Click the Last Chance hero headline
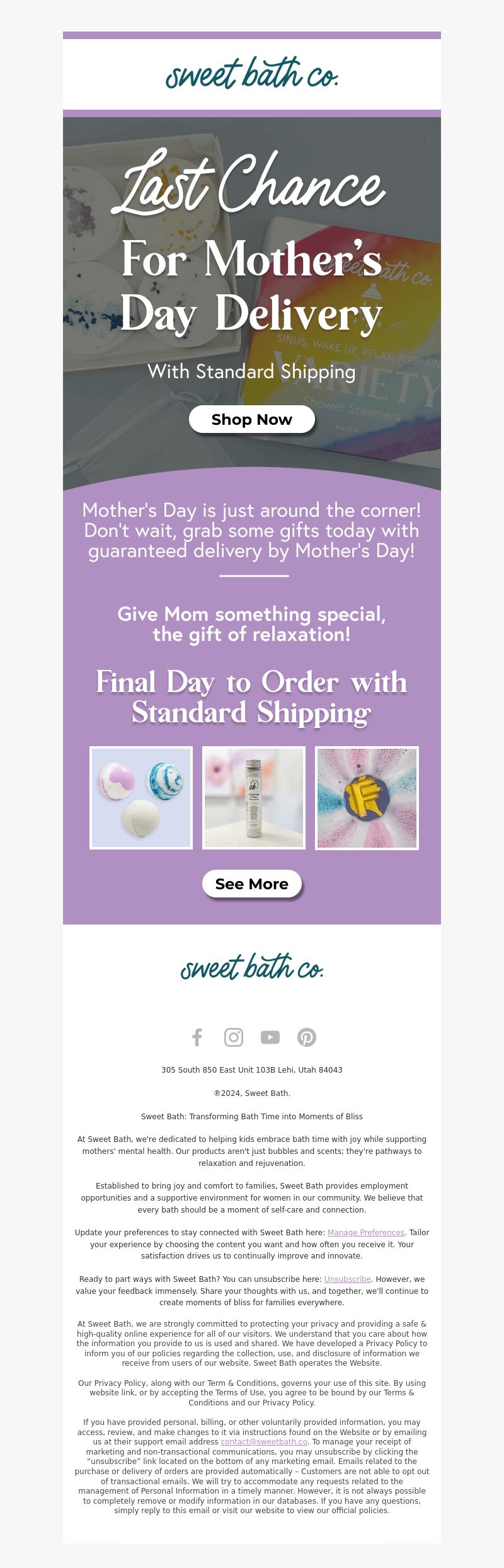The image size is (504, 1568). 248,183
